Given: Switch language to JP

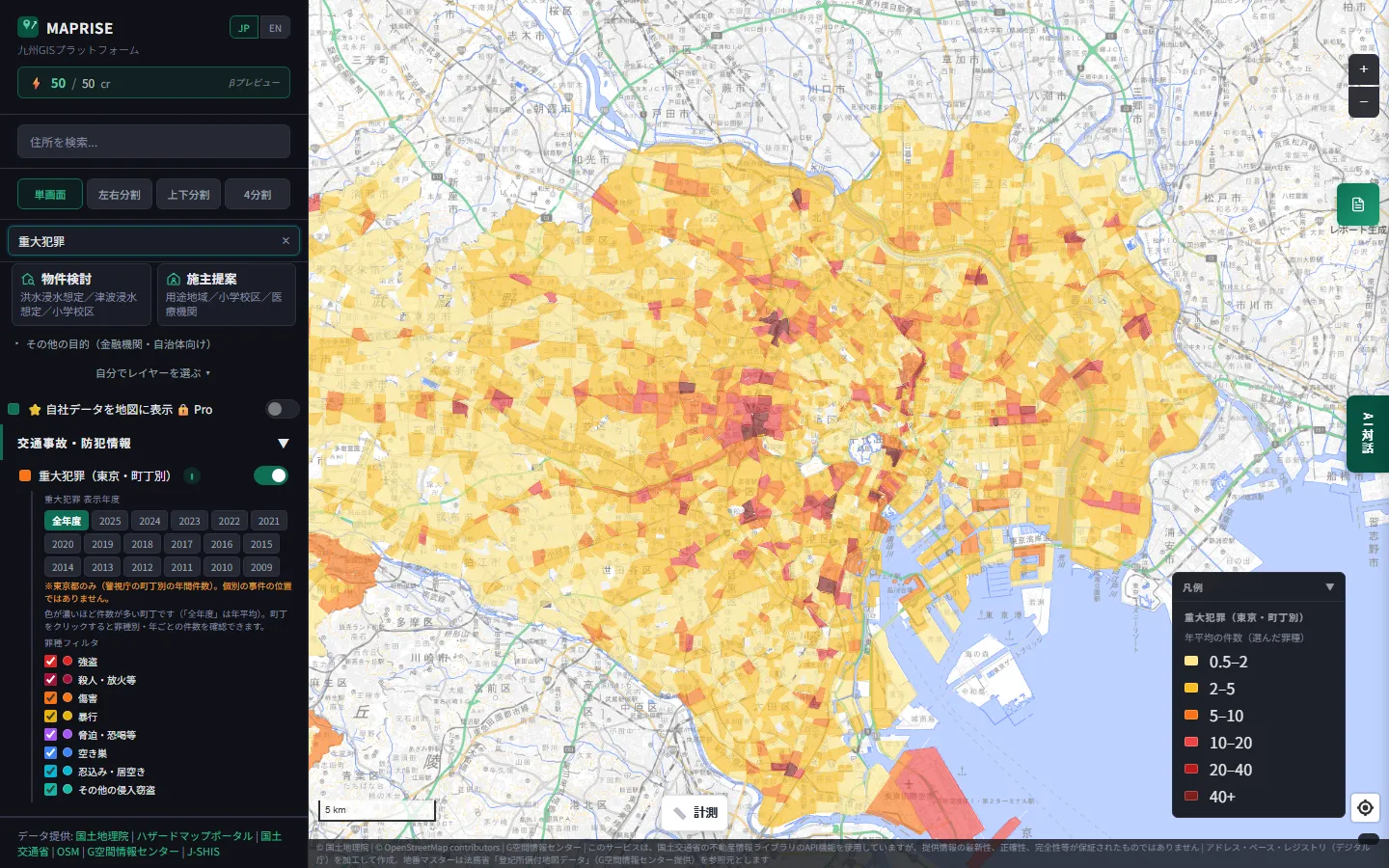Looking at the screenshot, I should pyautogui.click(x=244, y=28).
